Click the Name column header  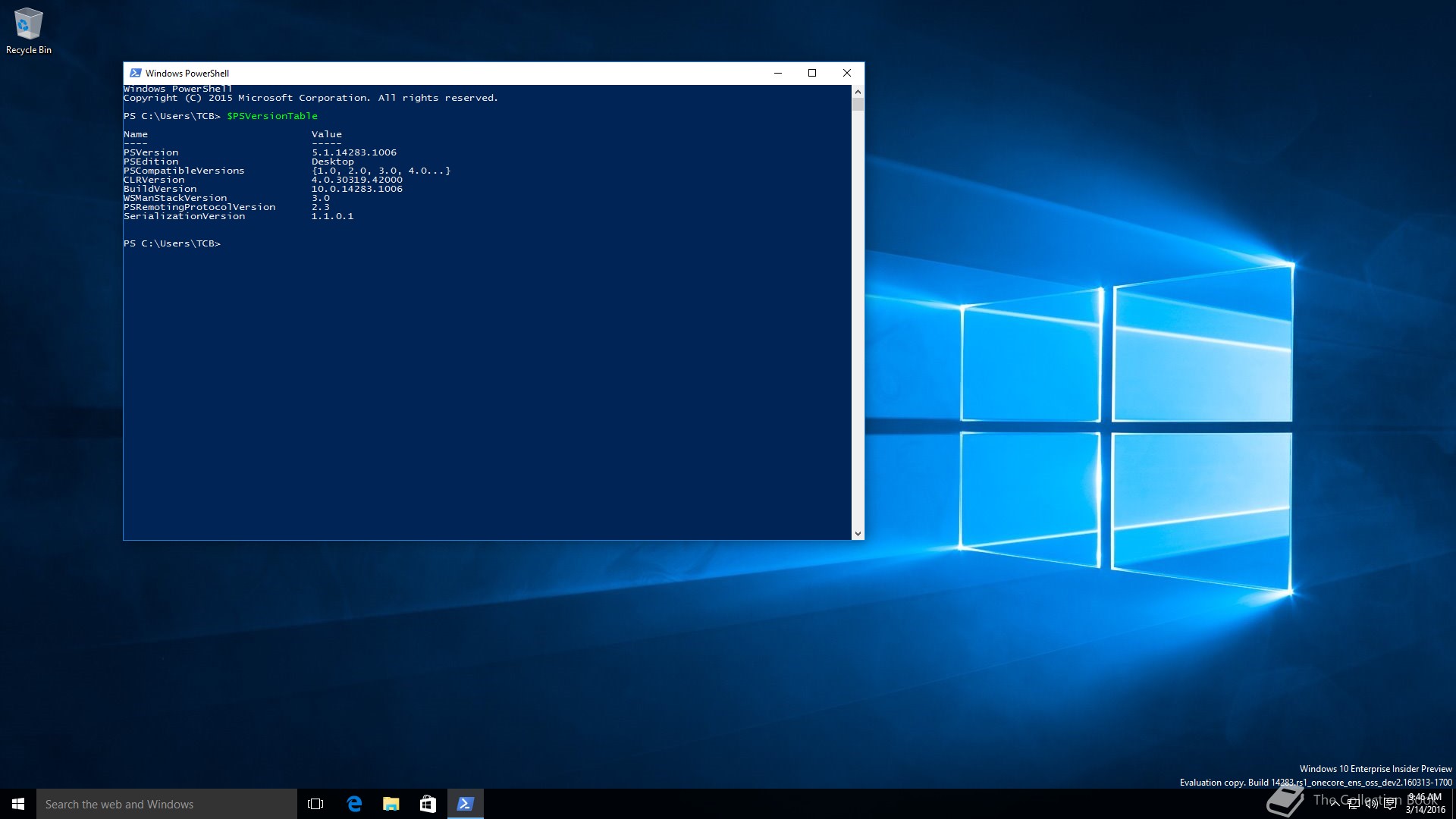coord(136,134)
